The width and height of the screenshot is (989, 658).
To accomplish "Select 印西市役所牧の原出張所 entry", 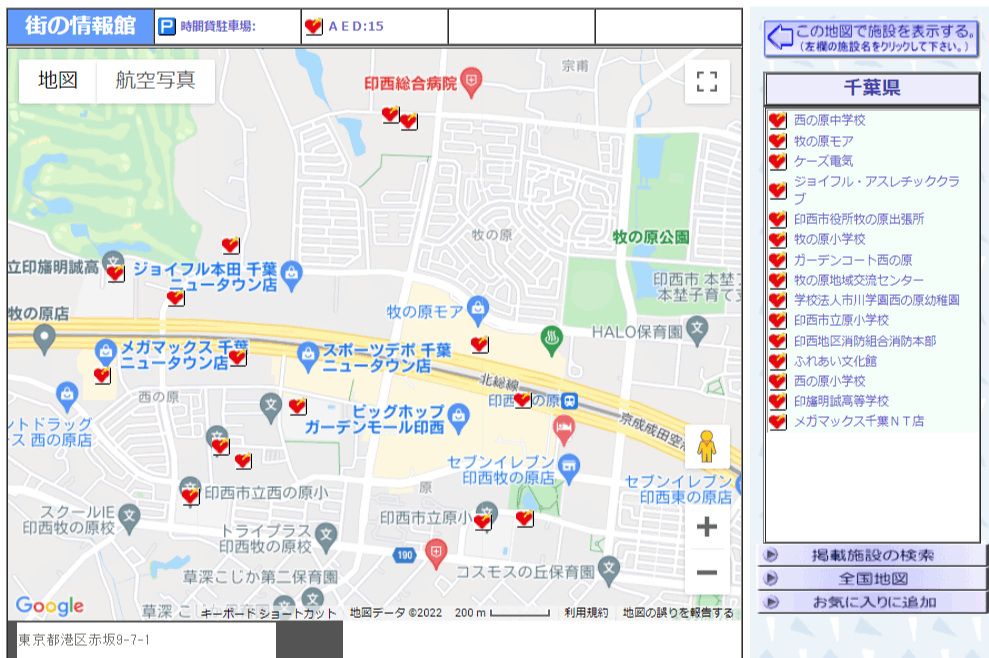I will click(858, 219).
